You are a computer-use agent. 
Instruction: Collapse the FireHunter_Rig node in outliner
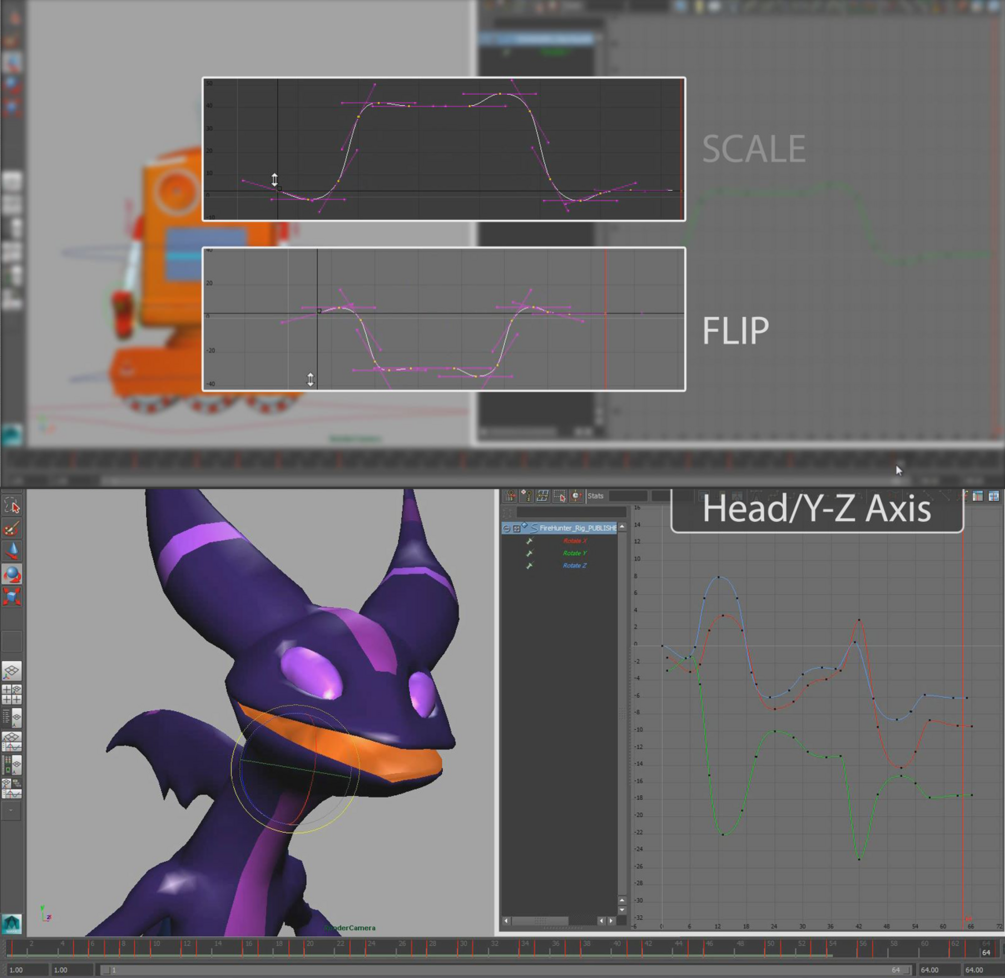tap(506, 529)
